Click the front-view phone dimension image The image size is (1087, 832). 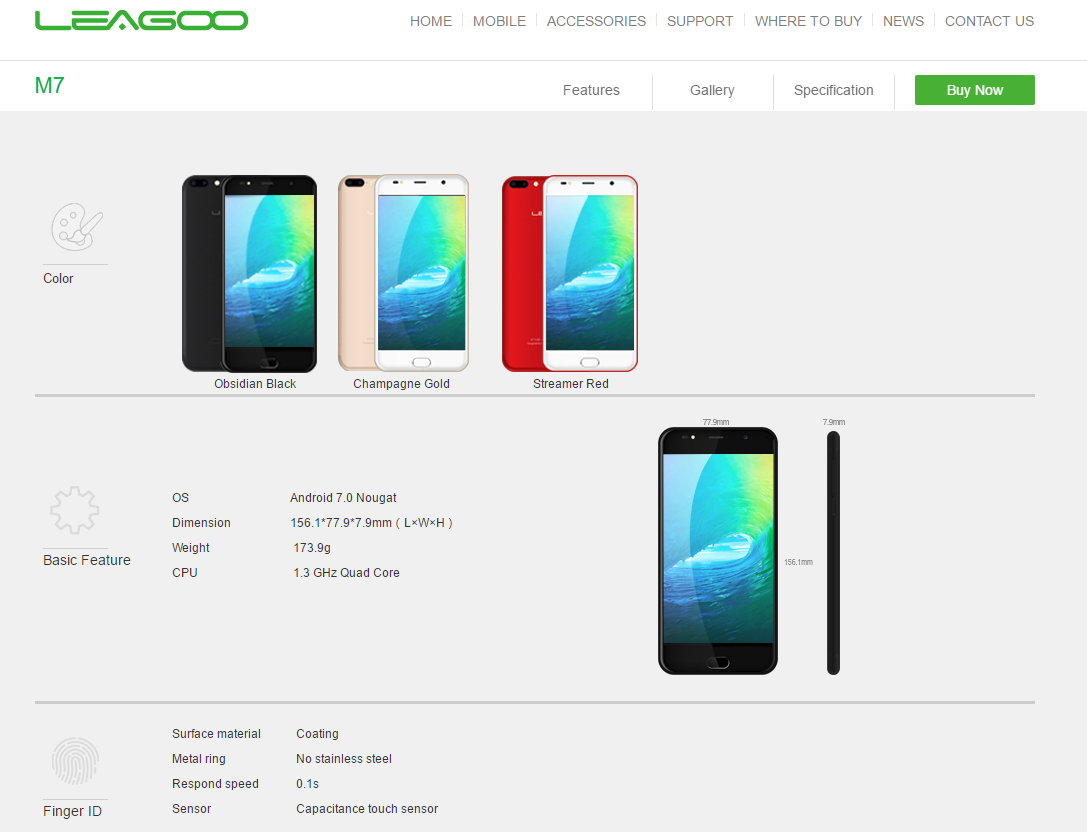point(718,551)
